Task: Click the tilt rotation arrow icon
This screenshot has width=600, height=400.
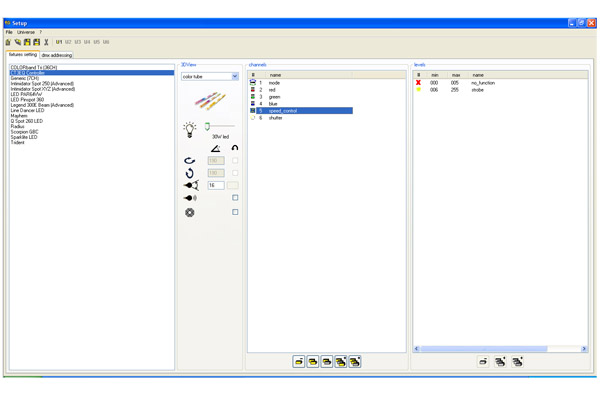Action: pyautogui.click(x=189, y=173)
